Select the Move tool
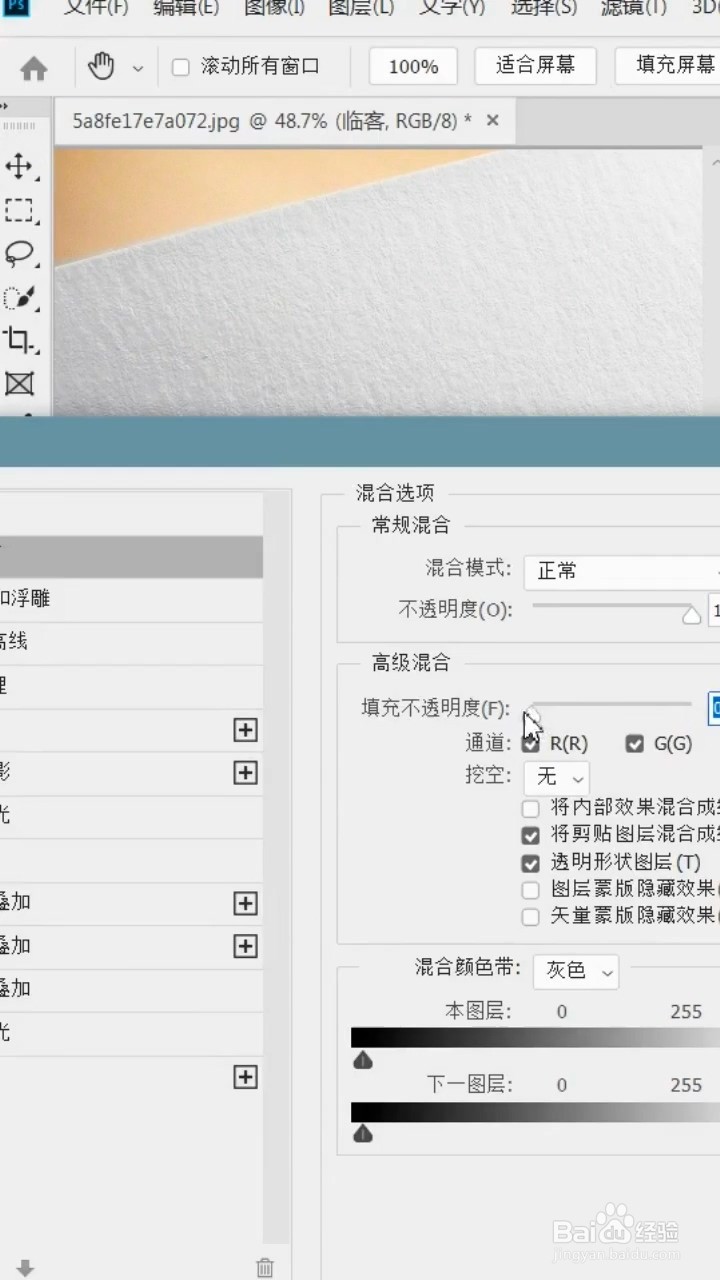 (x=19, y=166)
